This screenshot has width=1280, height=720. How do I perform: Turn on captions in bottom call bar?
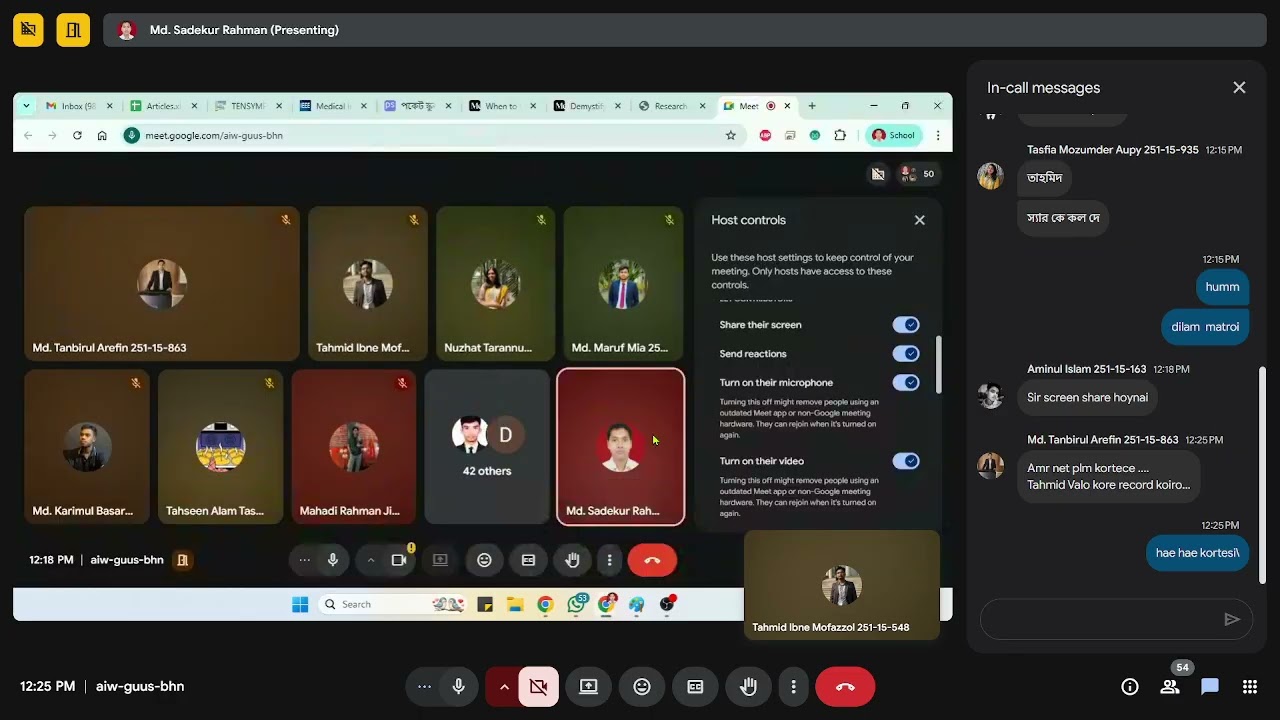(x=695, y=687)
